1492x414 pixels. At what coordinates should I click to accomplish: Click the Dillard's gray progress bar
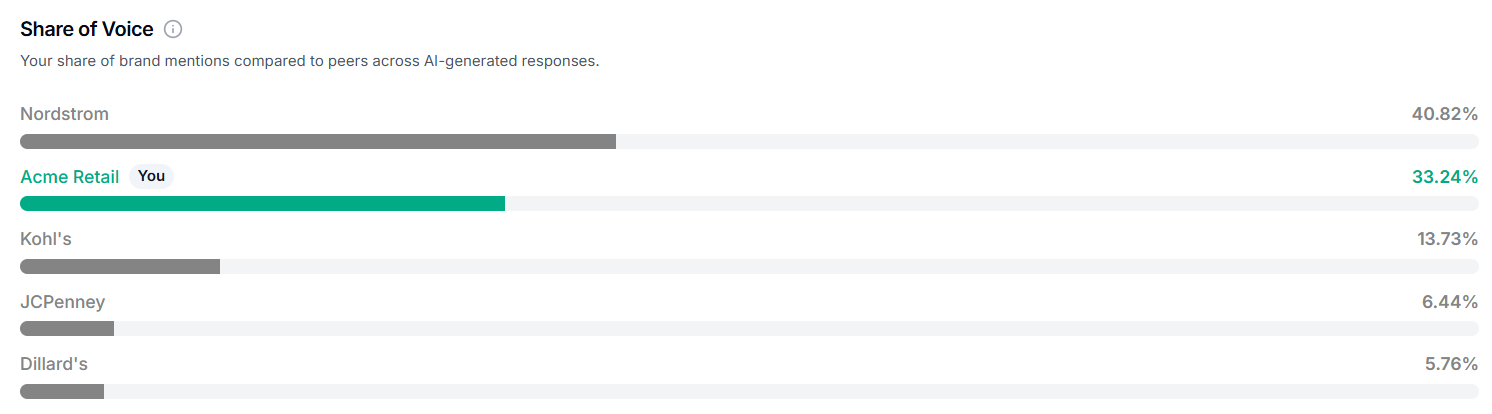tap(62, 391)
